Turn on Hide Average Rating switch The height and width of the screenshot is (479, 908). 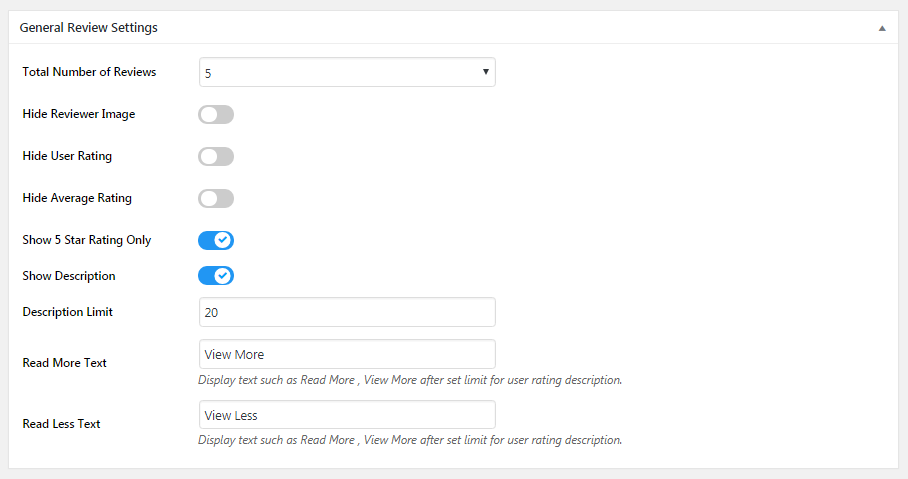pos(216,198)
